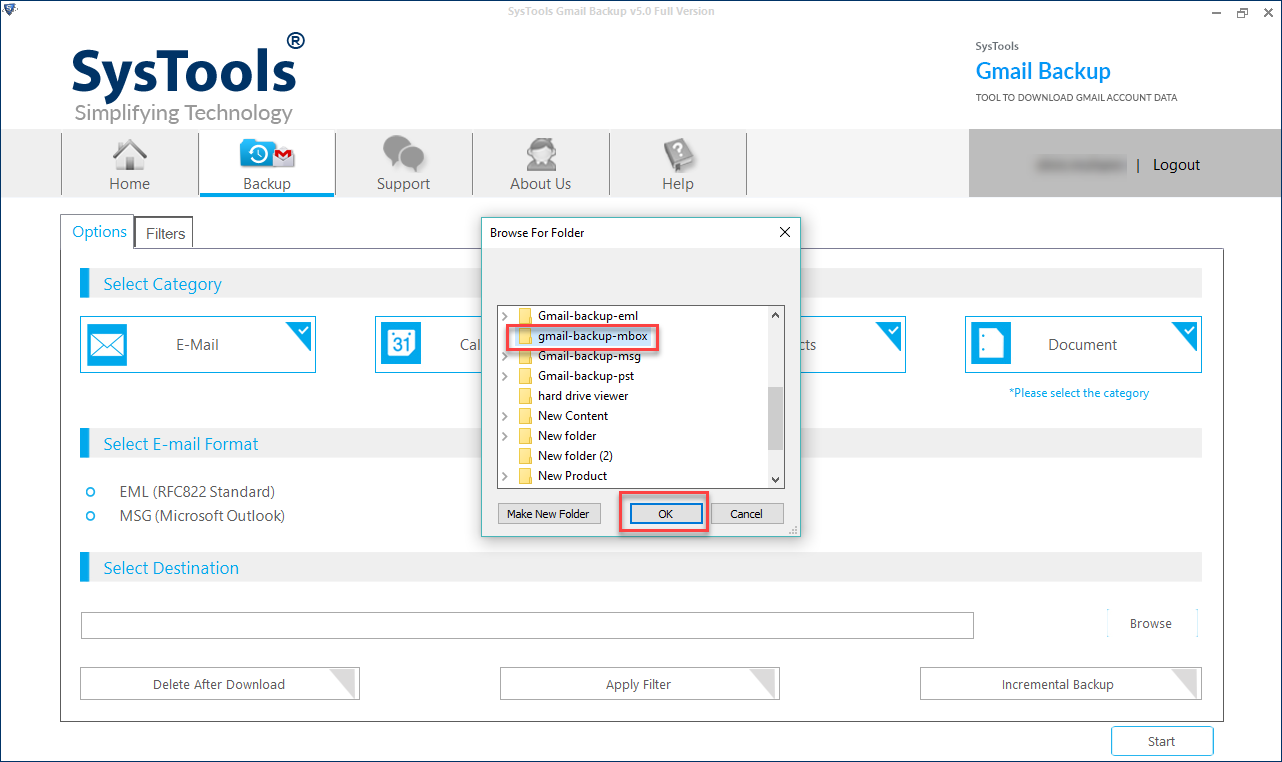1282x762 pixels.
Task: Expand the Gmail-backup-msg folder node
Action: coord(505,356)
